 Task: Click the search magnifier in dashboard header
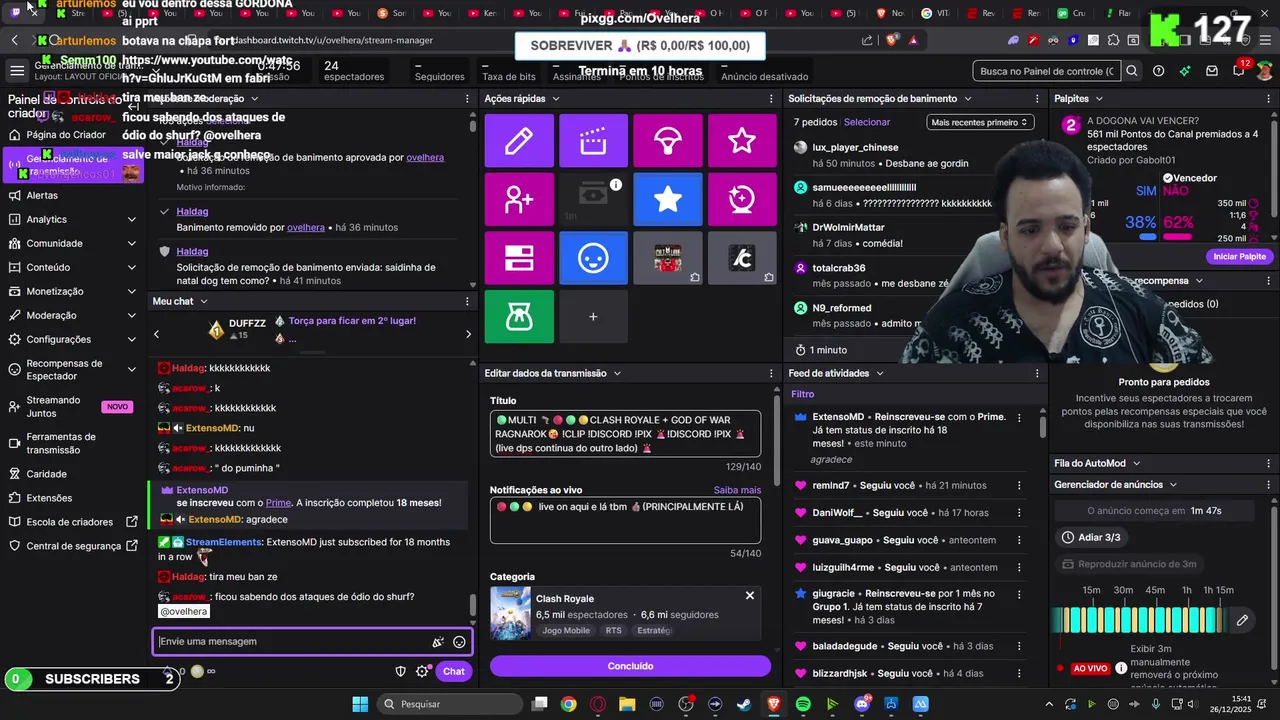1132,71
